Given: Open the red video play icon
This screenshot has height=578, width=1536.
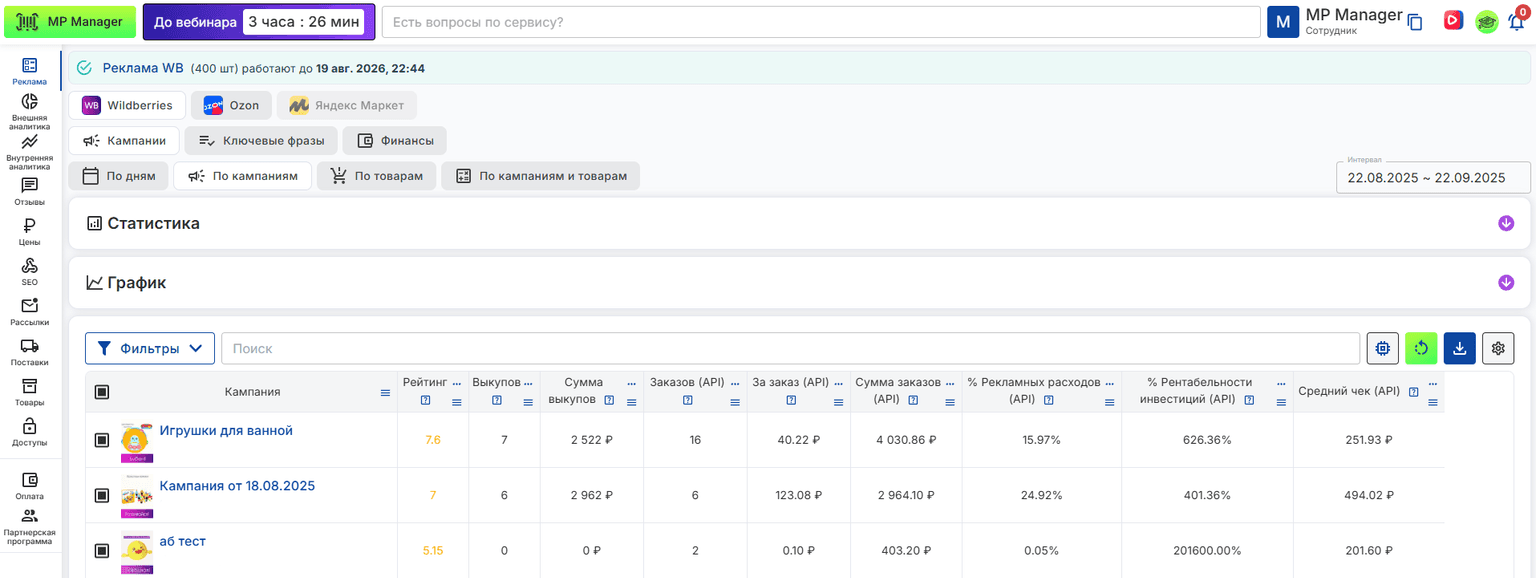Looking at the screenshot, I should [1454, 20].
